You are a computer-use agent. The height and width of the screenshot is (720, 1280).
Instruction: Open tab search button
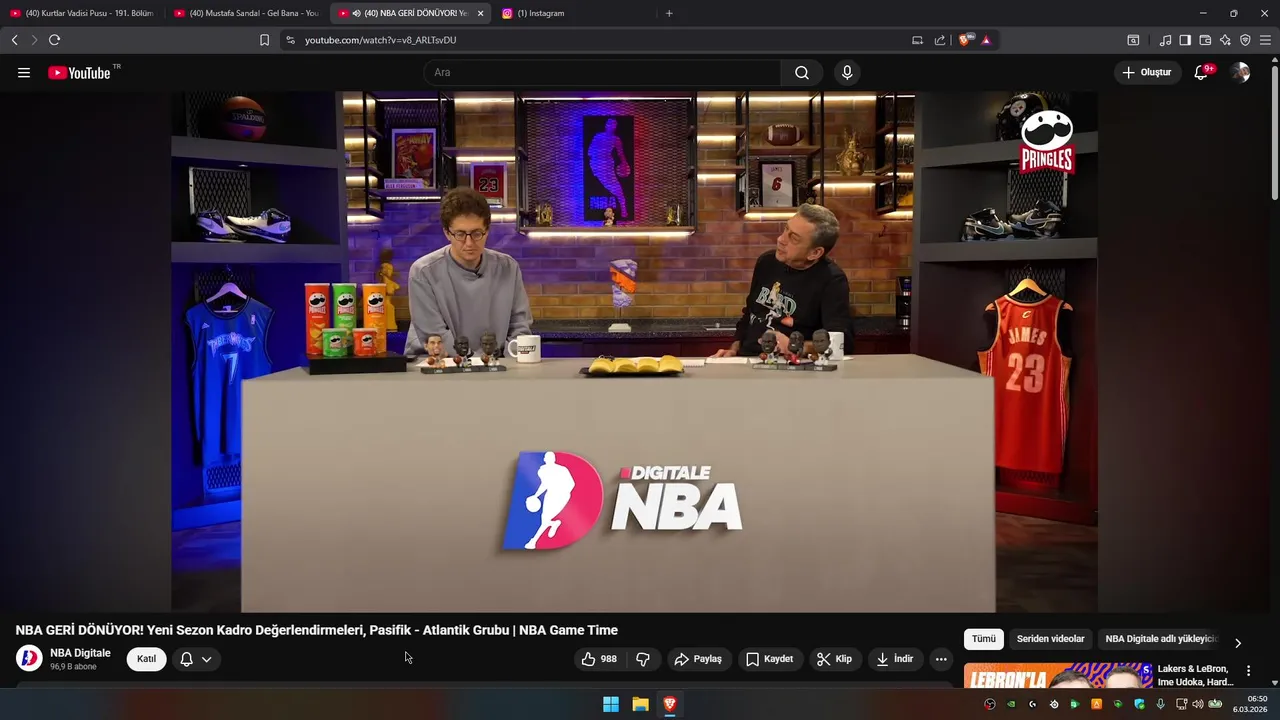pyautogui.click(x=1133, y=40)
